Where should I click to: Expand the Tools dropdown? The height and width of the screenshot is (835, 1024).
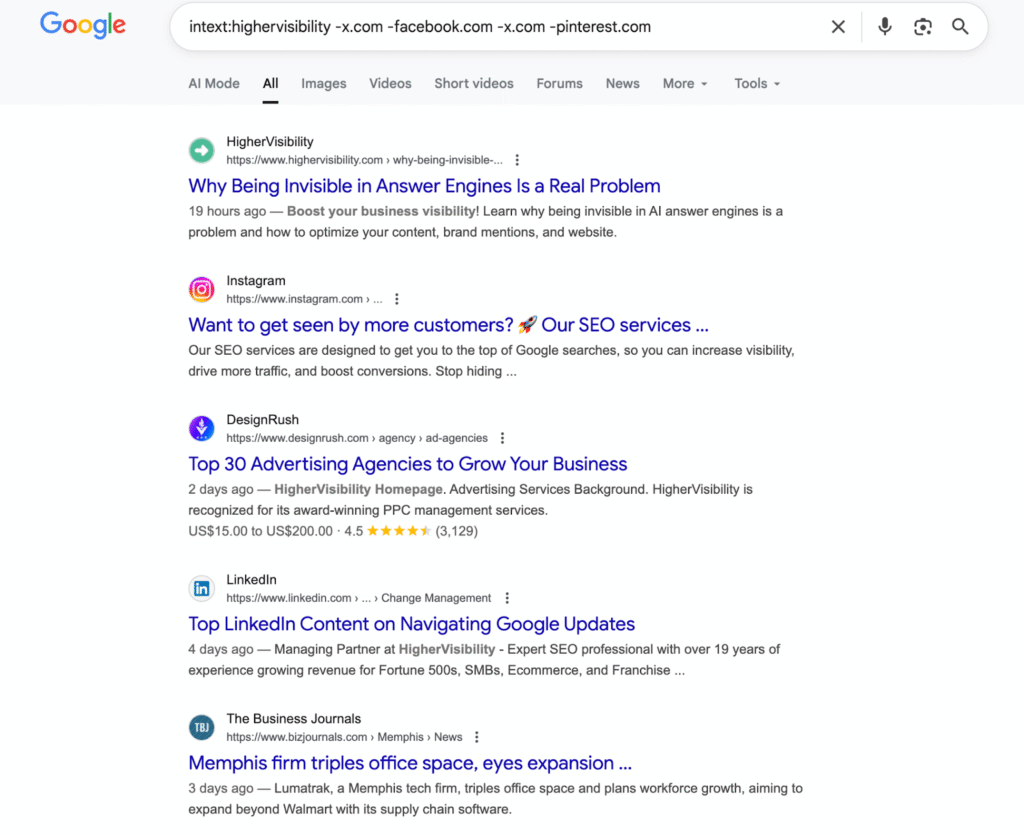[x=757, y=84]
